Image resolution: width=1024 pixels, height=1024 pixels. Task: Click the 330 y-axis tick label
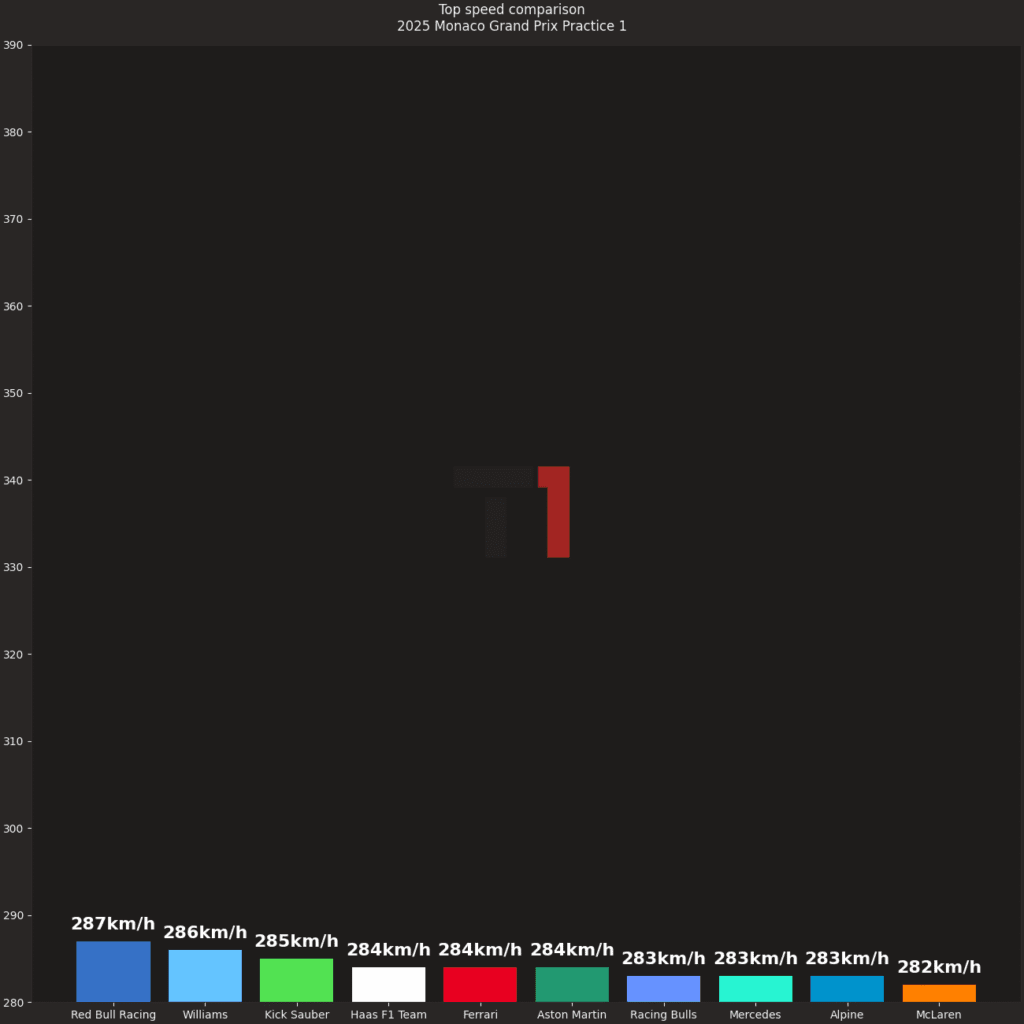[x=13, y=568]
